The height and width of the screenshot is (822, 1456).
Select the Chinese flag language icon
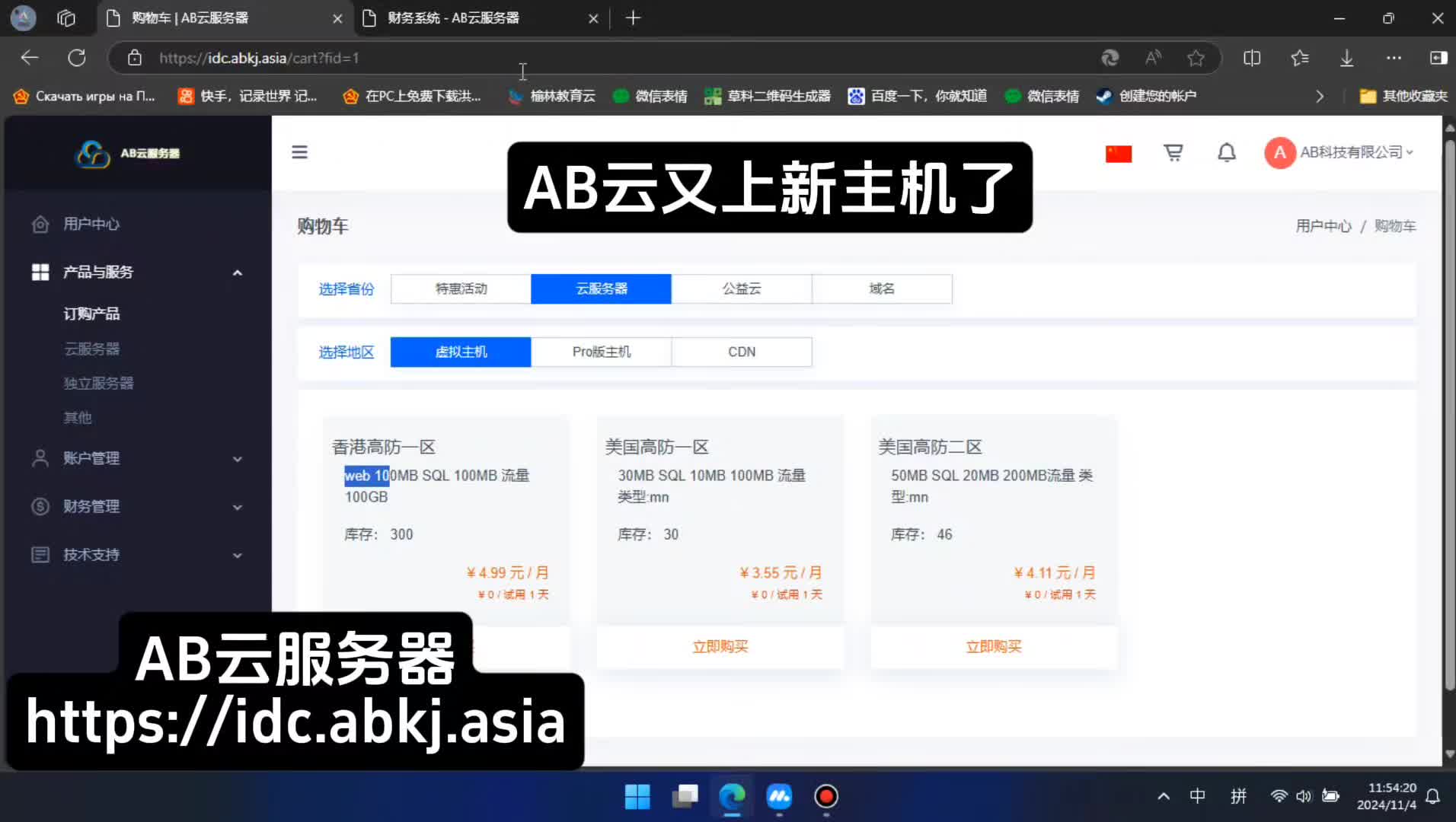tap(1119, 154)
